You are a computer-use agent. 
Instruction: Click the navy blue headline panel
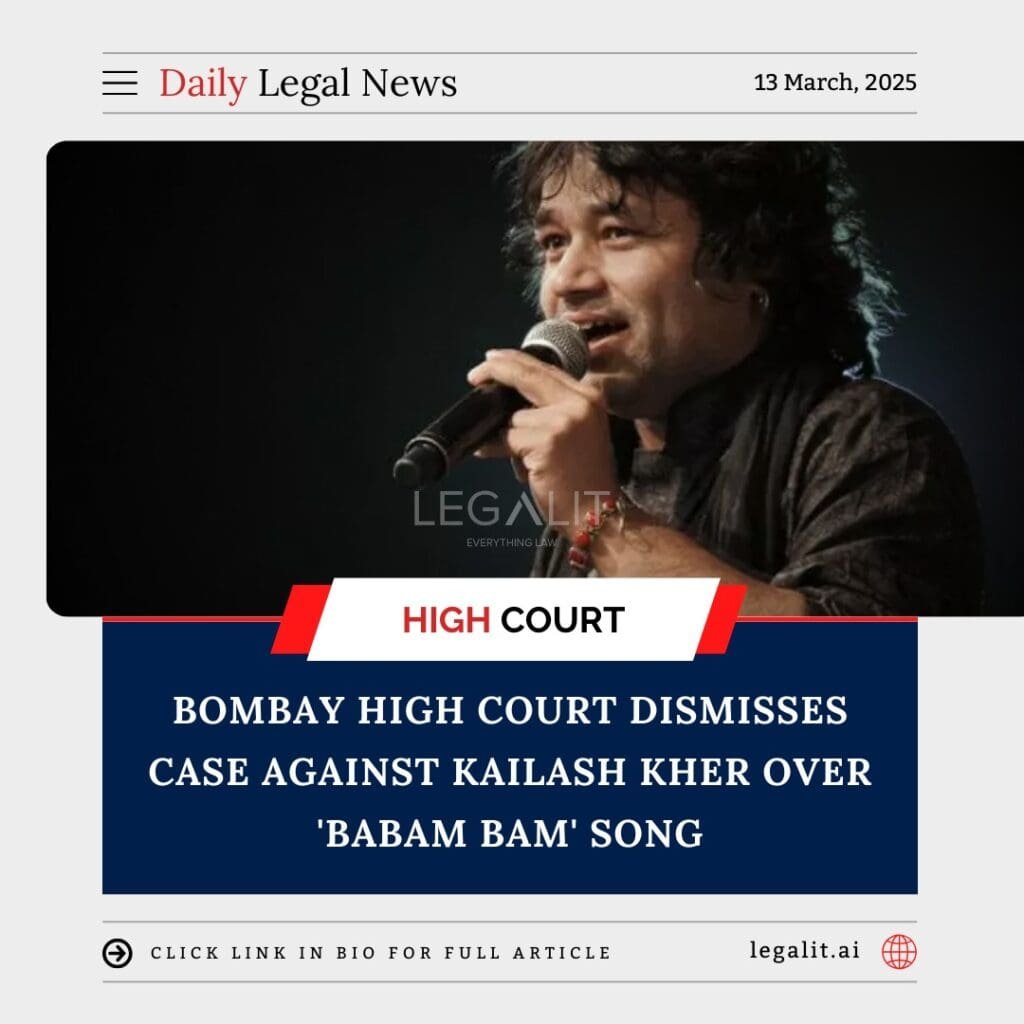click(x=510, y=756)
